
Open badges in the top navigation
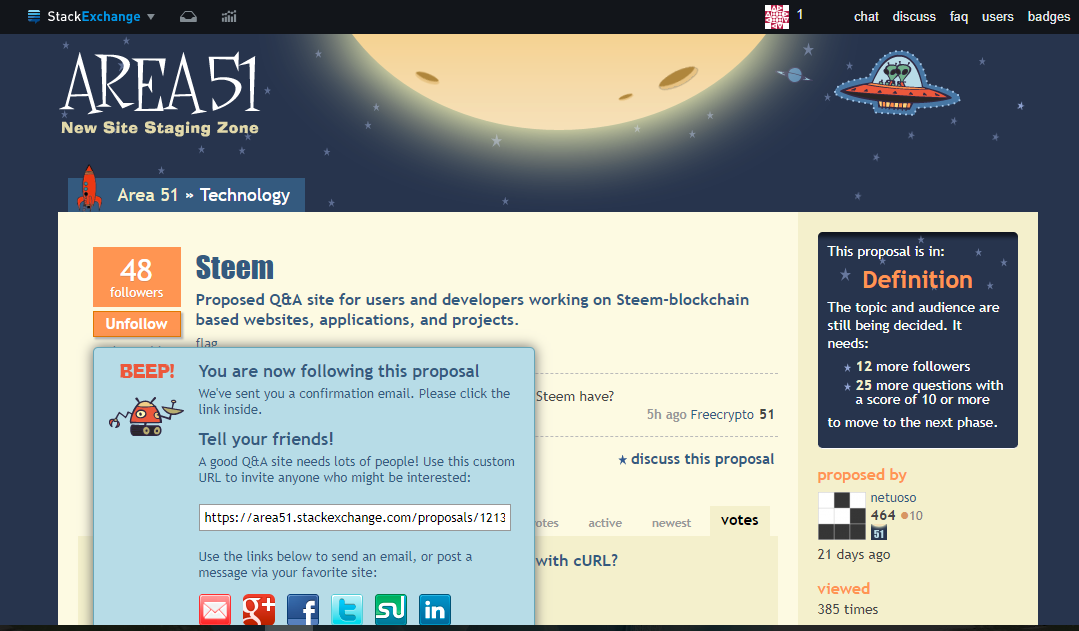tap(1048, 17)
